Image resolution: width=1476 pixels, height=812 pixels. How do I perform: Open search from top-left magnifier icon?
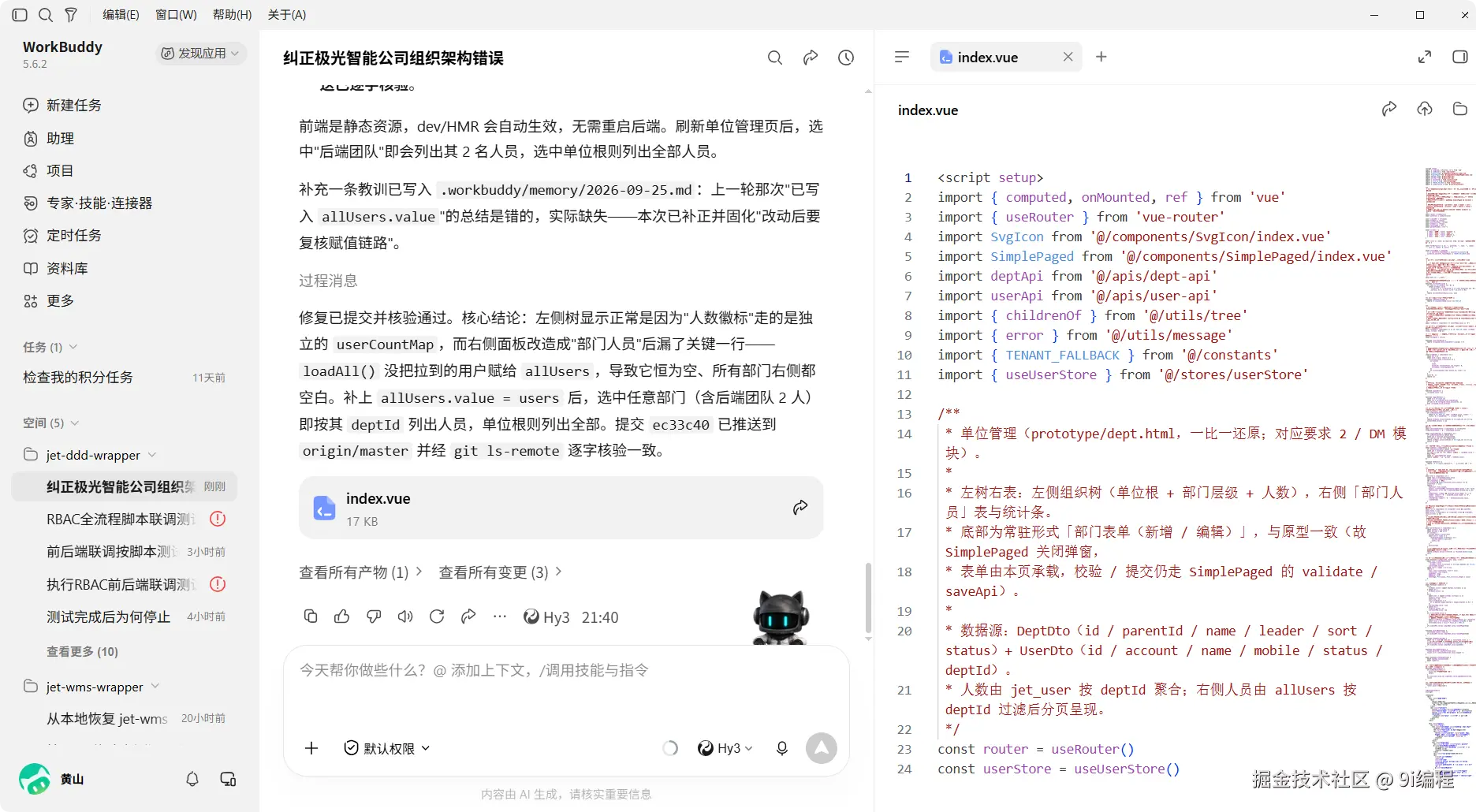(x=46, y=15)
